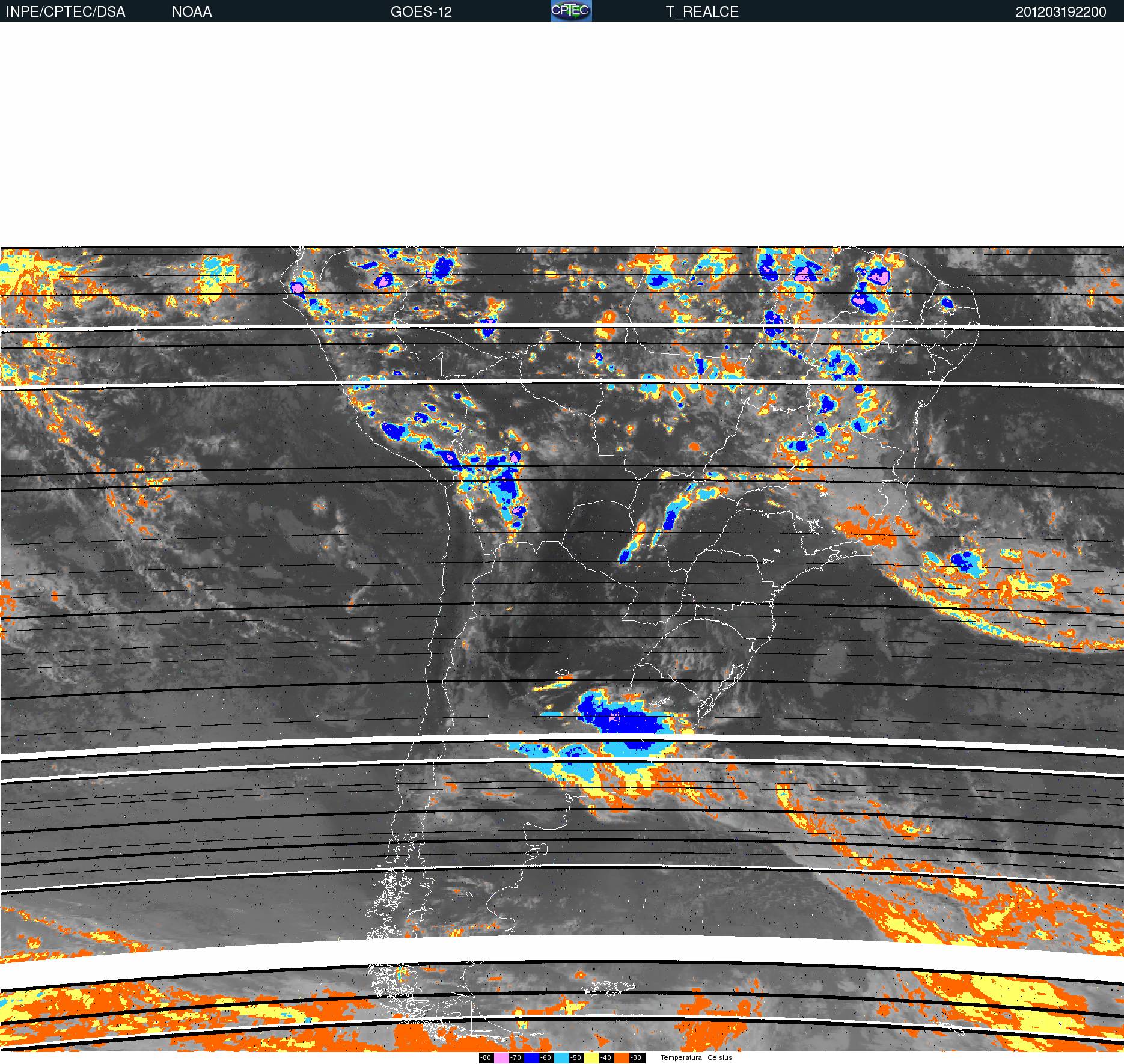Click the orange legend color swatch

click(x=622, y=1058)
